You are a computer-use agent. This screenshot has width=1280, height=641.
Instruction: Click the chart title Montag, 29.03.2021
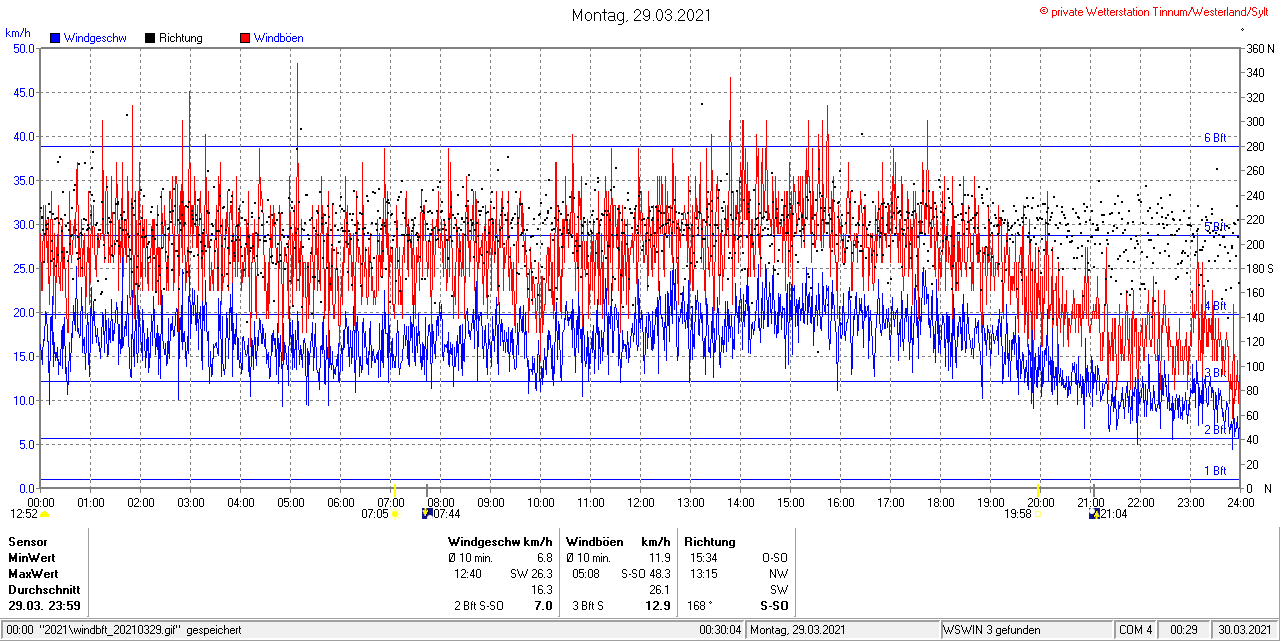(x=640, y=15)
